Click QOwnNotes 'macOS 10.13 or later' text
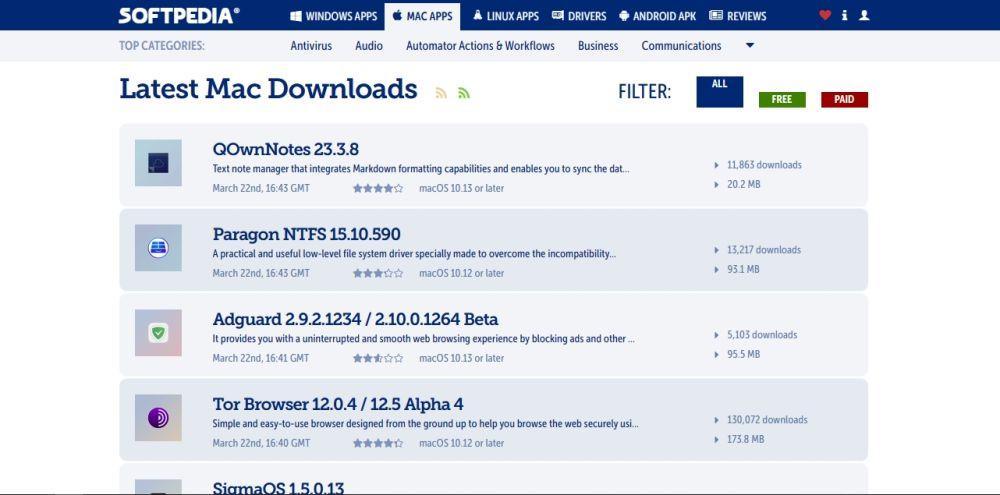 click(461, 188)
